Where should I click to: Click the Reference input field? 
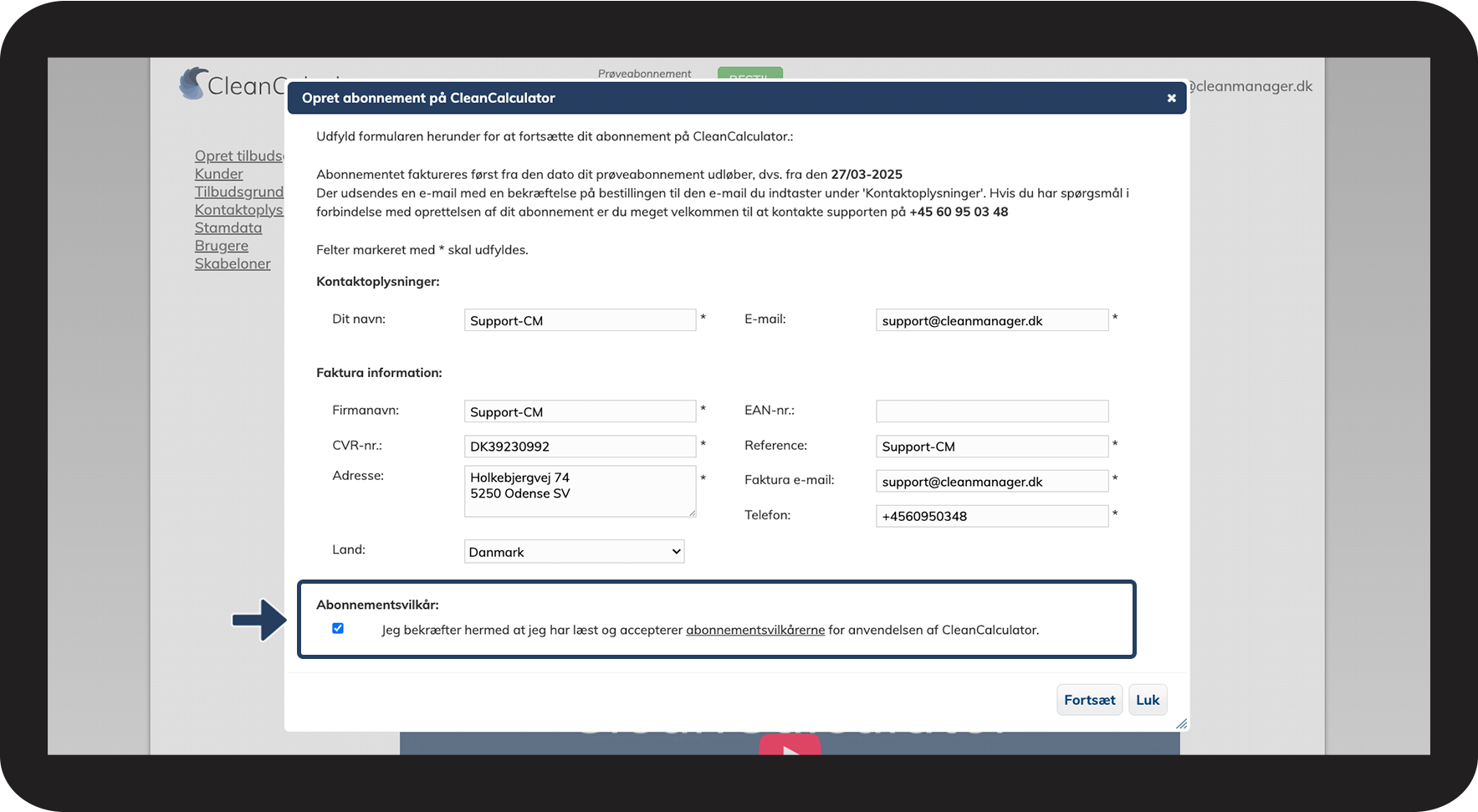coord(992,447)
